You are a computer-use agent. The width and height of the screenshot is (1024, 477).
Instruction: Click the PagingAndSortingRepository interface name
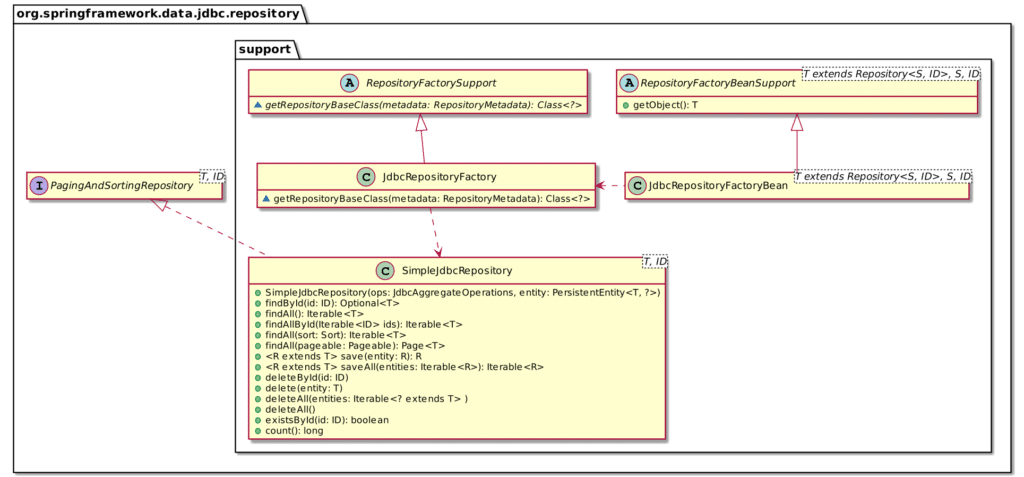pos(123,186)
